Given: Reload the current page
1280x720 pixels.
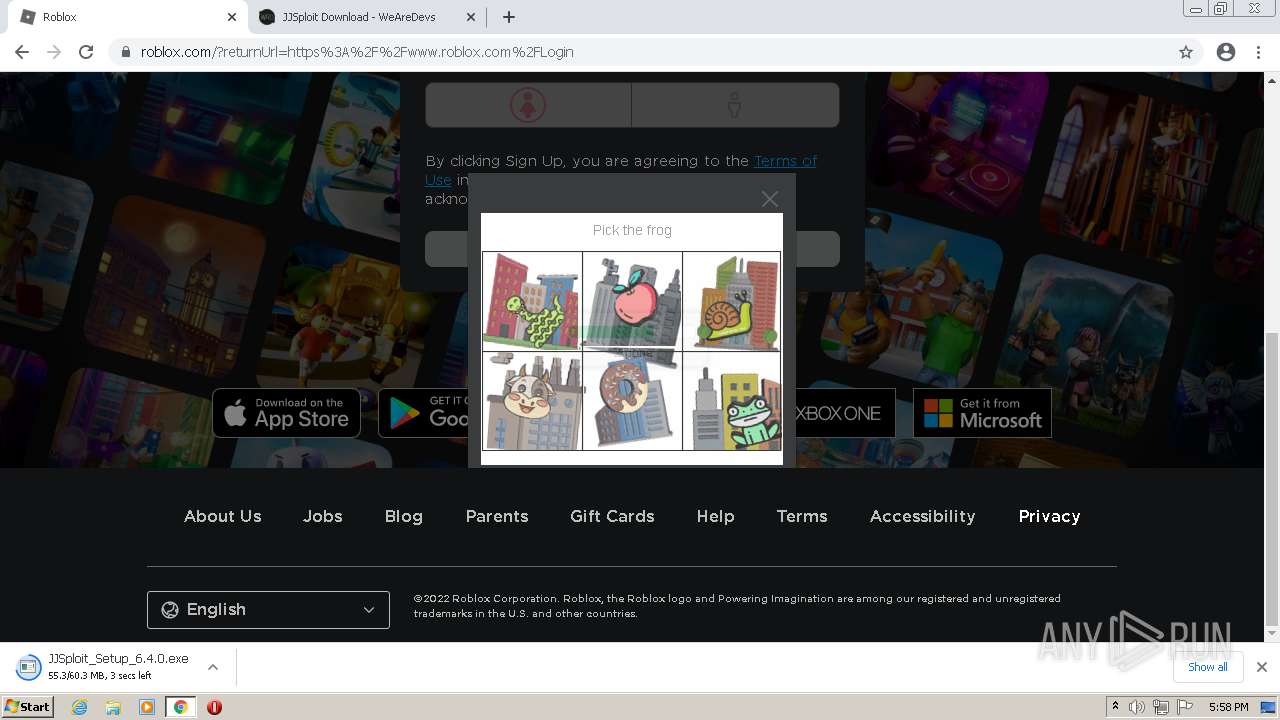Looking at the screenshot, I should point(86,52).
